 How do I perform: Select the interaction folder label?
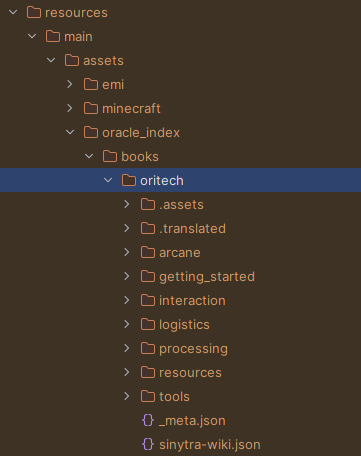click(192, 301)
